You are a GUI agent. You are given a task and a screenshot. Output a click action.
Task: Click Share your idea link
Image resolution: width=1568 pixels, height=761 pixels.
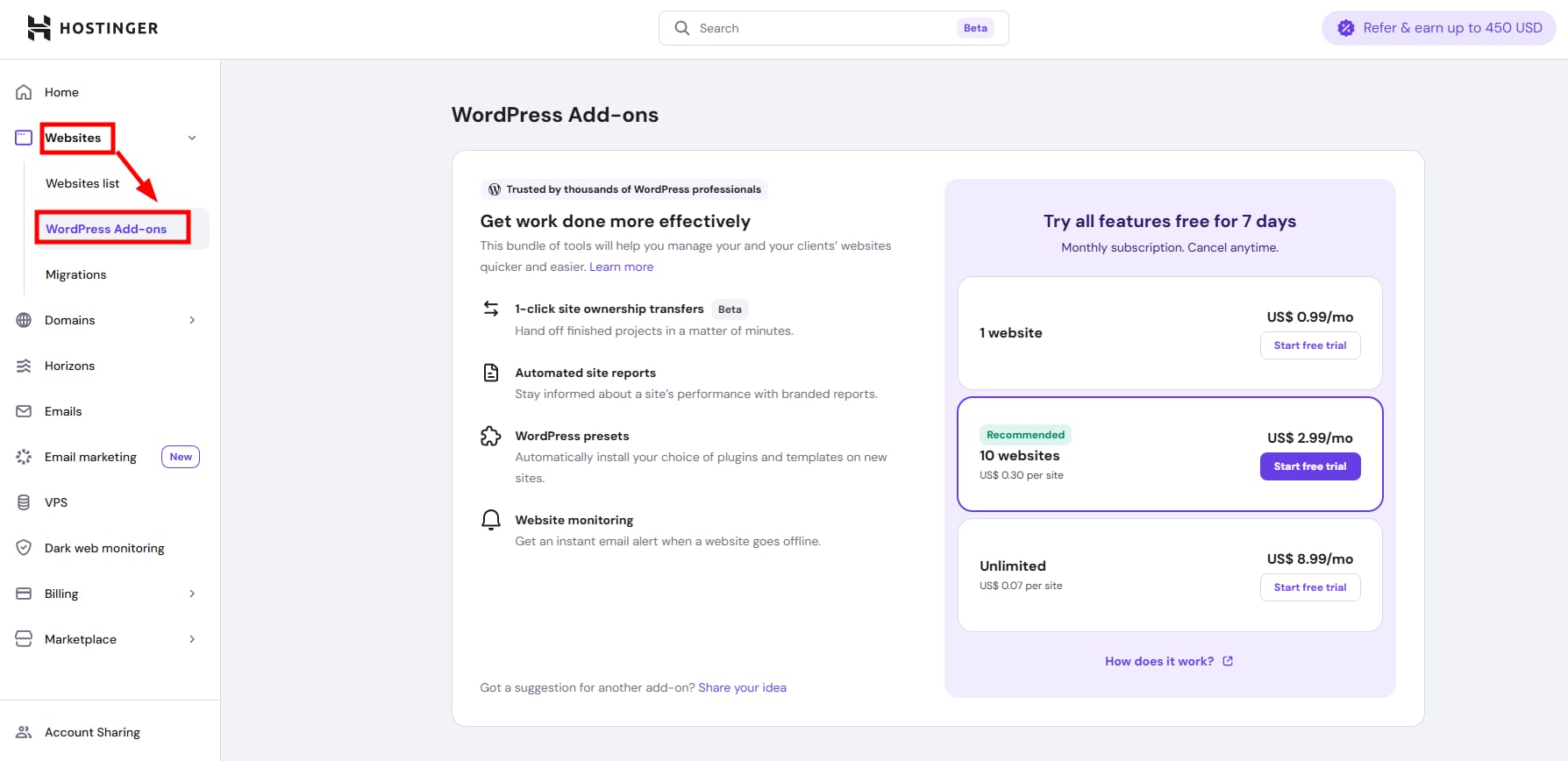[742, 687]
